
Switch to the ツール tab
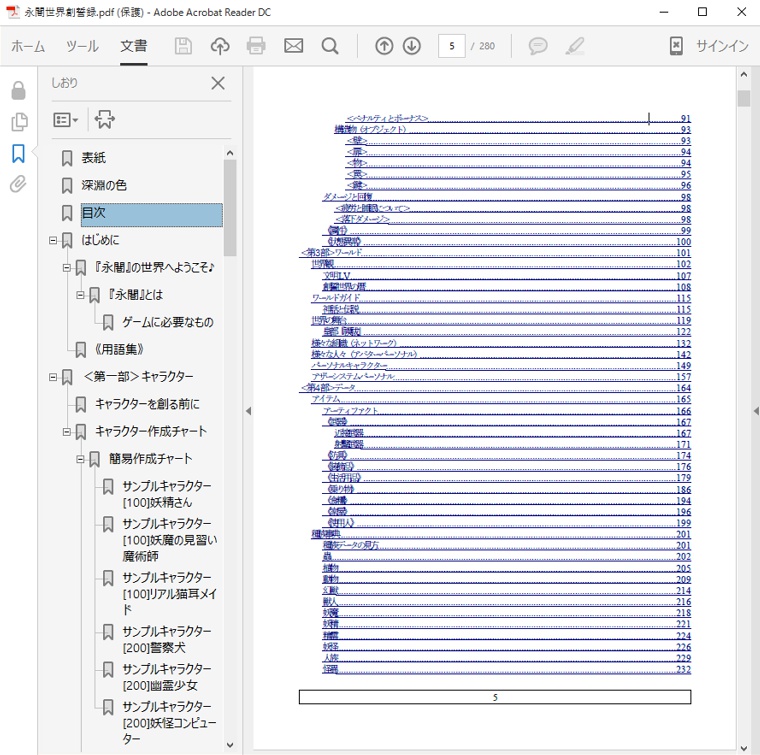(82, 46)
